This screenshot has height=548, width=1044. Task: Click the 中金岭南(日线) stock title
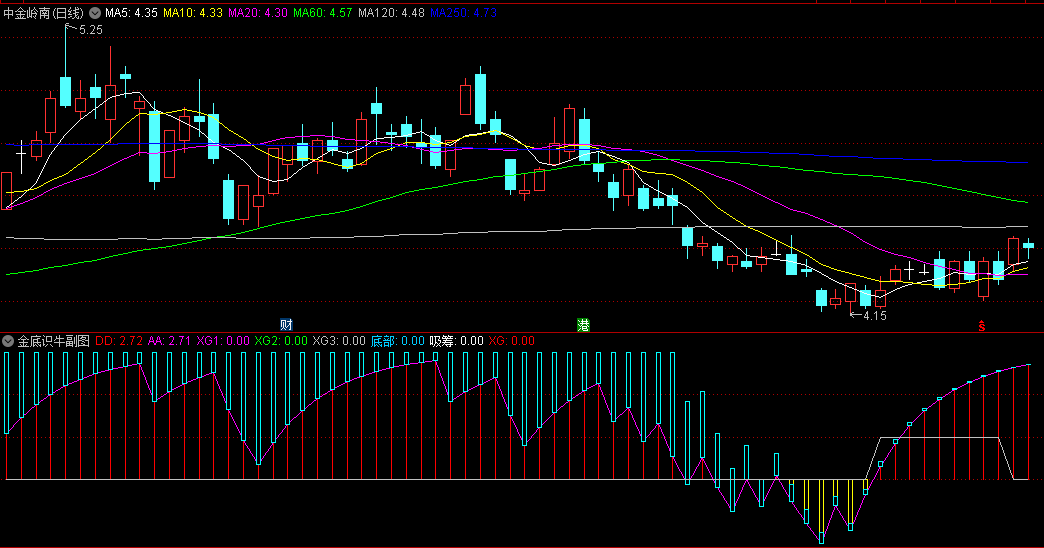[x=44, y=13]
